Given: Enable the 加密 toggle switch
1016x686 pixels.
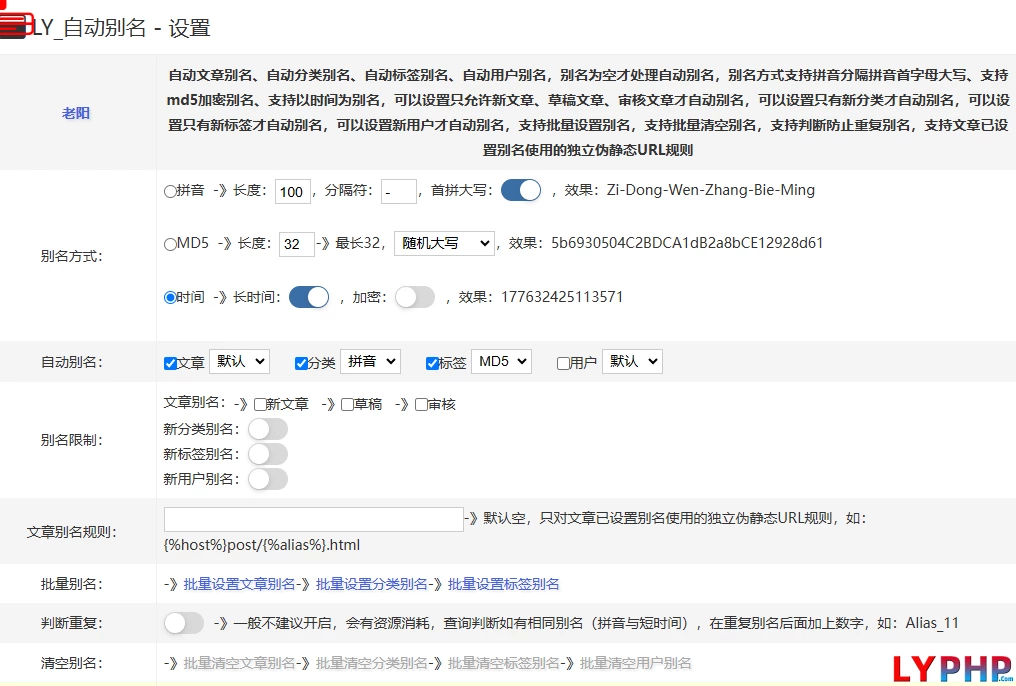Looking at the screenshot, I should pos(415,297).
